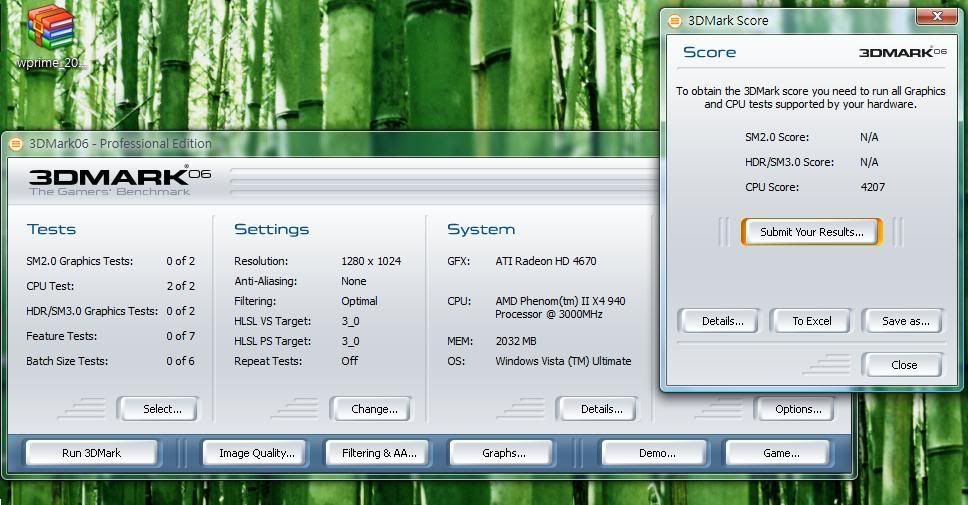Open Image Quality... tool
Image resolution: width=968 pixels, height=505 pixels.
(256, 453)
